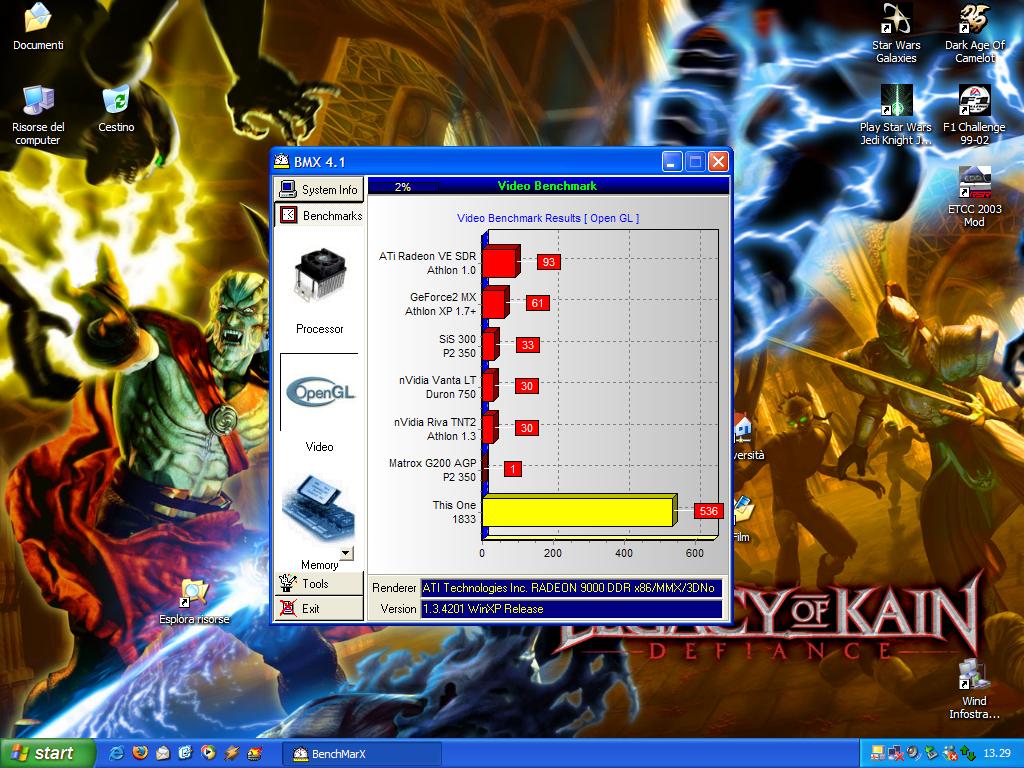Click the disconnected network tray icon
Screen dimensions: 1024x768
click(895, 754)
